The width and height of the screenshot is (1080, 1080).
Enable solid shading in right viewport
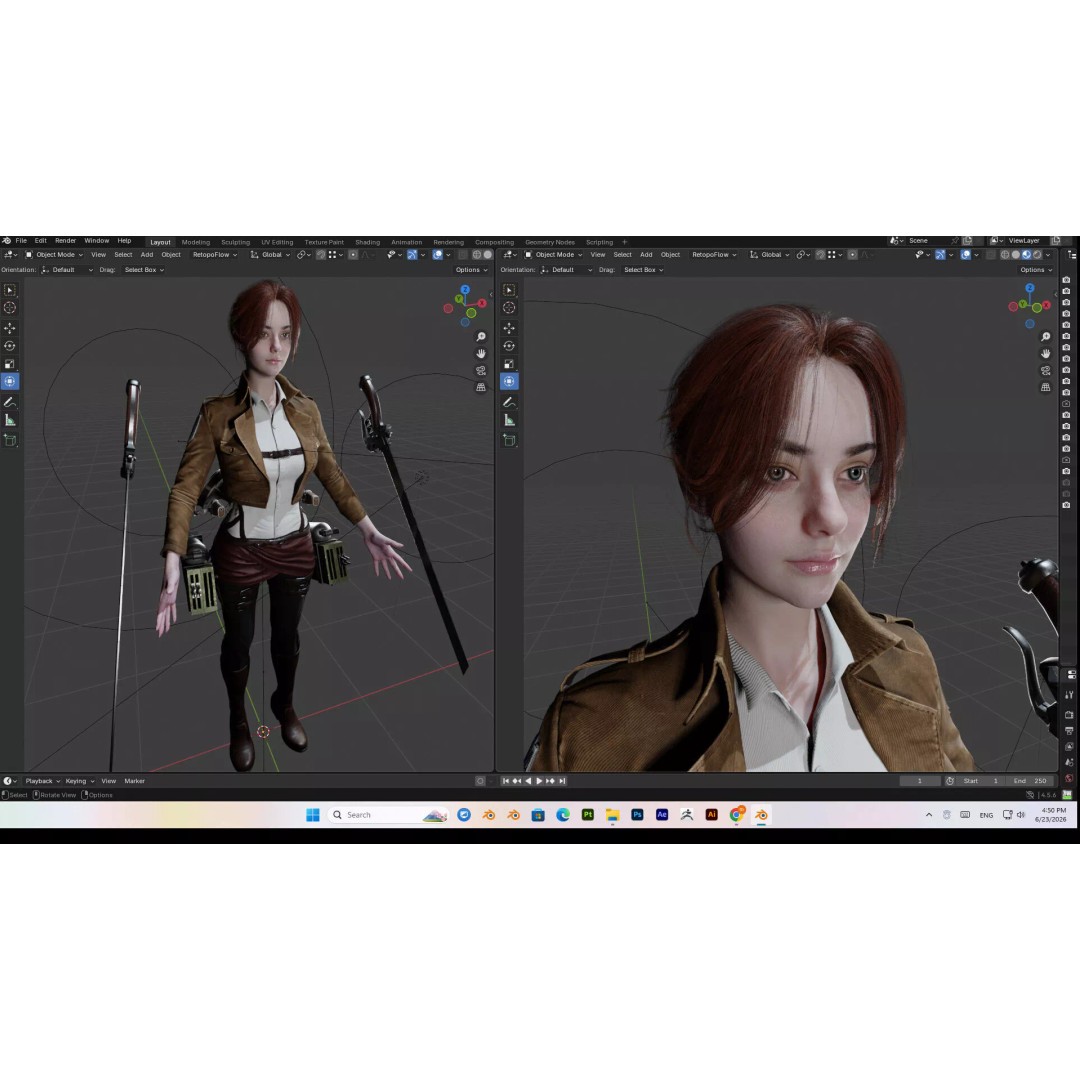(x=1015, y=255)
